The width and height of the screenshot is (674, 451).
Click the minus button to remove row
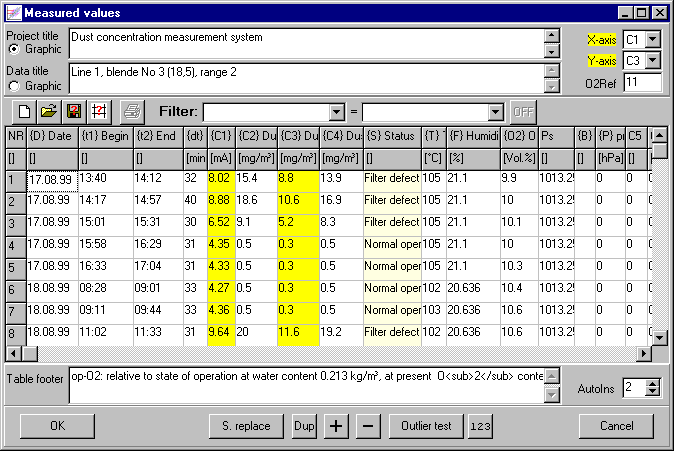(367, 425)
